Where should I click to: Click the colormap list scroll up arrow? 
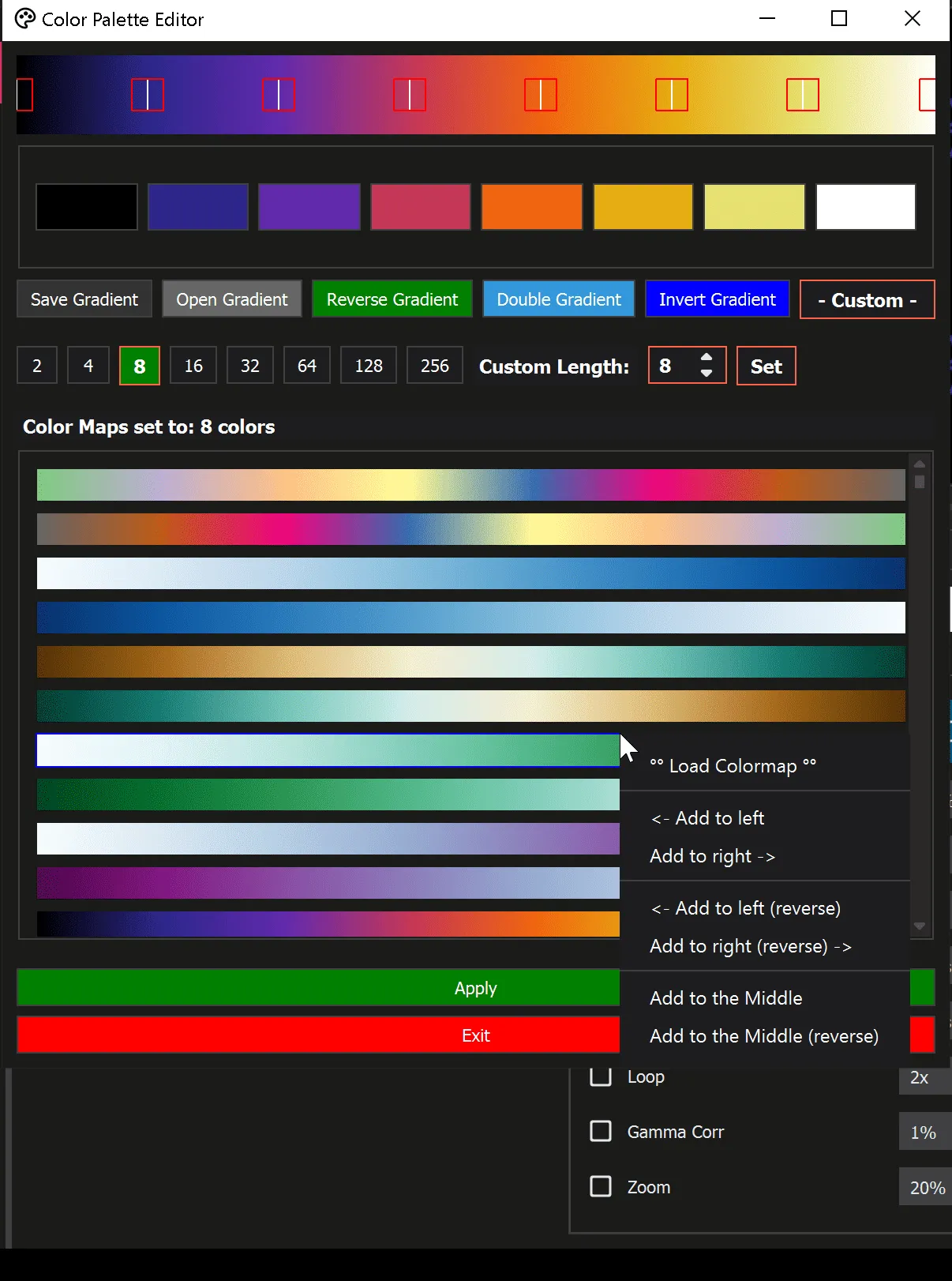920,464
